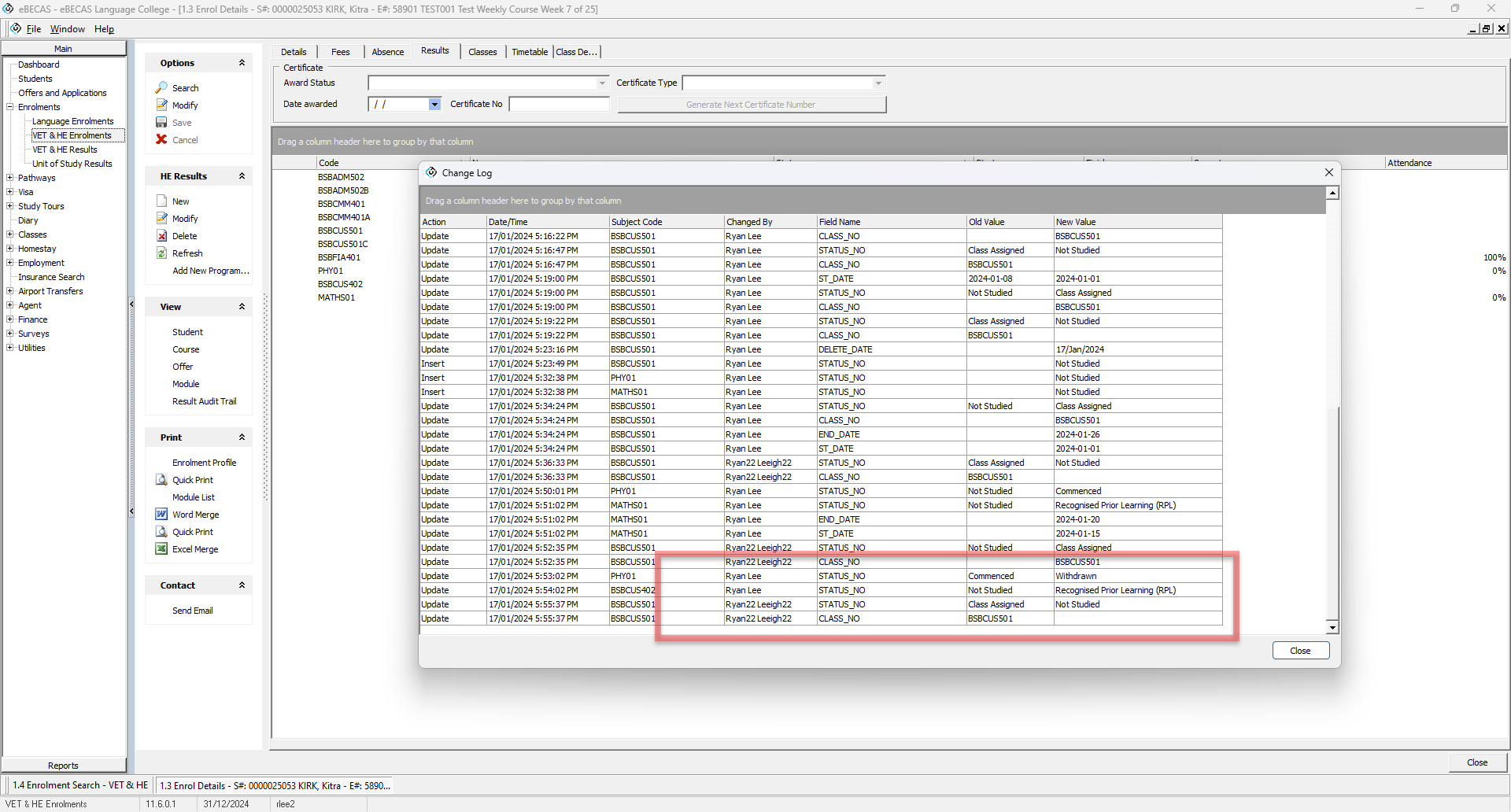1511x812 pixels.
Task: Click the Excel Merge icon
Action: pyautogui.click(x=161, y=549)
